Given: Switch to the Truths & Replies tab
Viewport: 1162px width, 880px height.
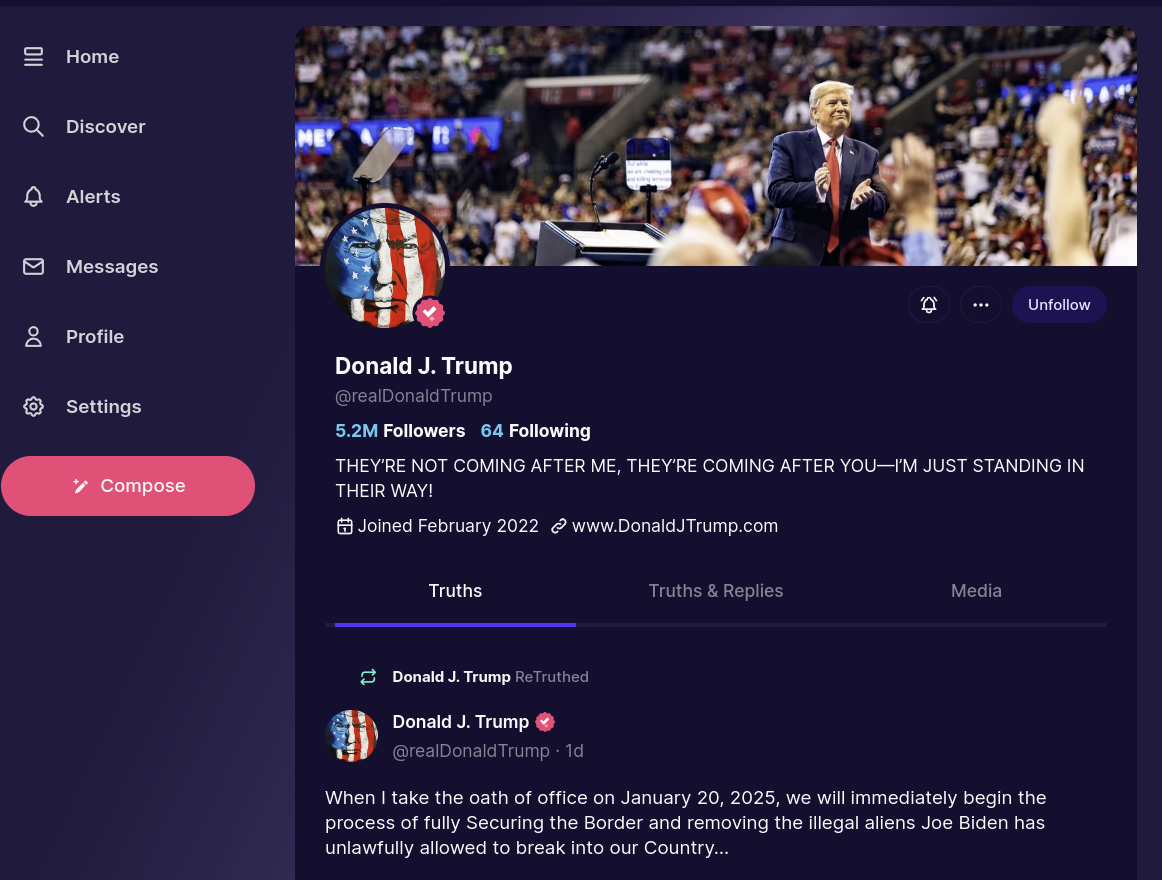Looking at the screenshot, I should tap(716, 591).
